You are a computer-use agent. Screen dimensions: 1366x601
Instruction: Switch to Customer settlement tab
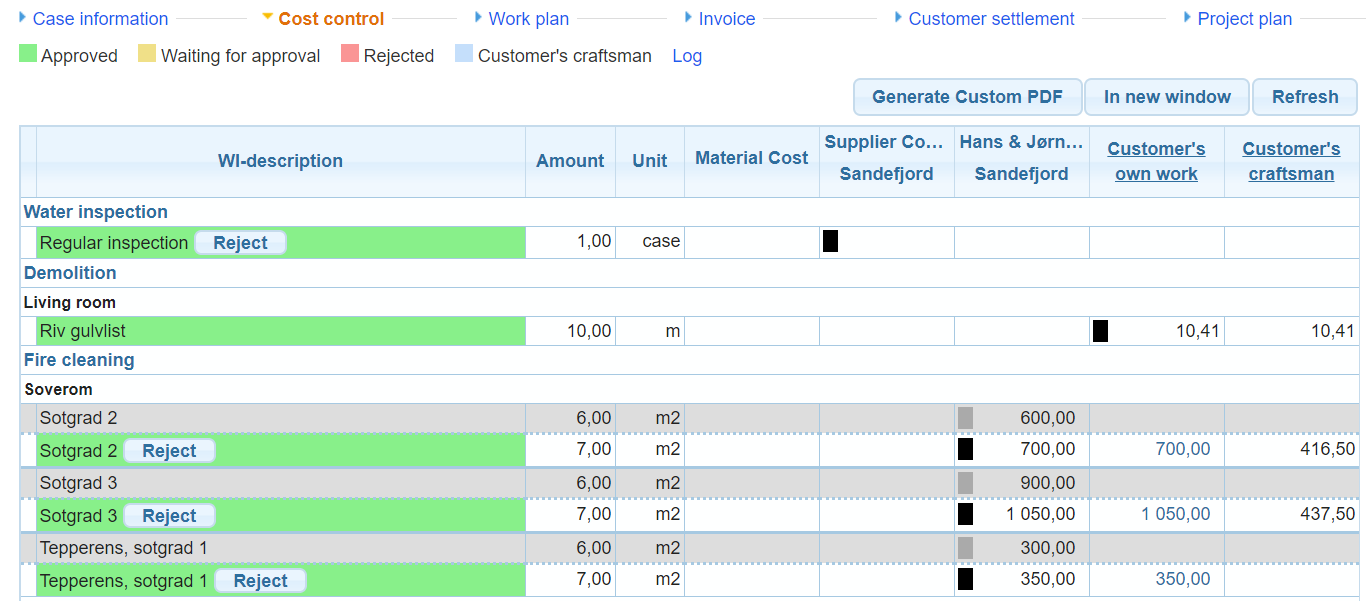point(990,19)
